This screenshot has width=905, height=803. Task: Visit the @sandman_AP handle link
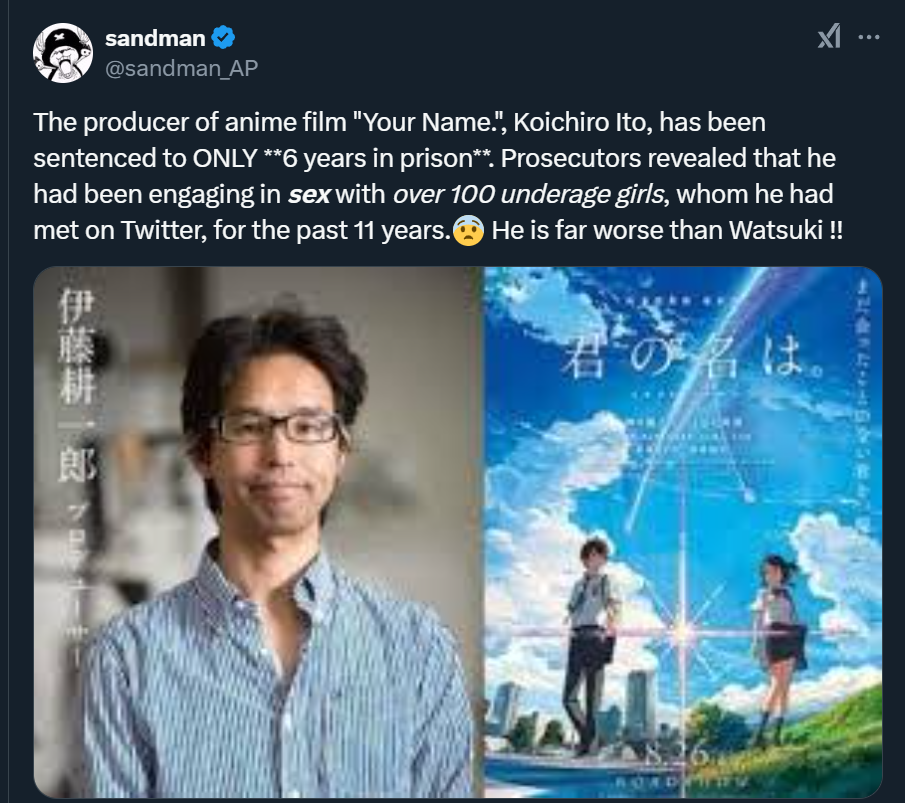(181, 68)
